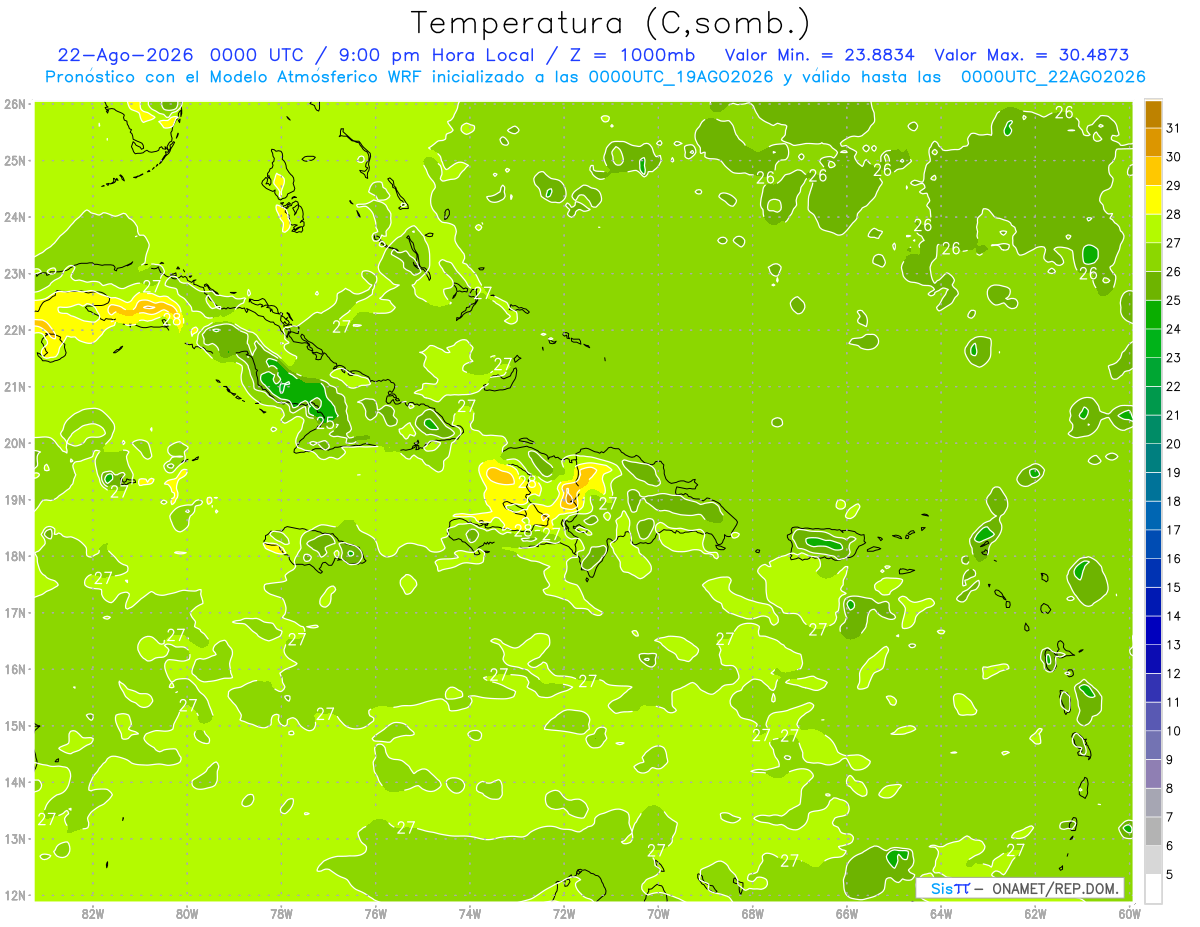1200x927 pixels.
Task: Click the purple color bar segment between 9 and 10
Action: [x=1153, y=745]
